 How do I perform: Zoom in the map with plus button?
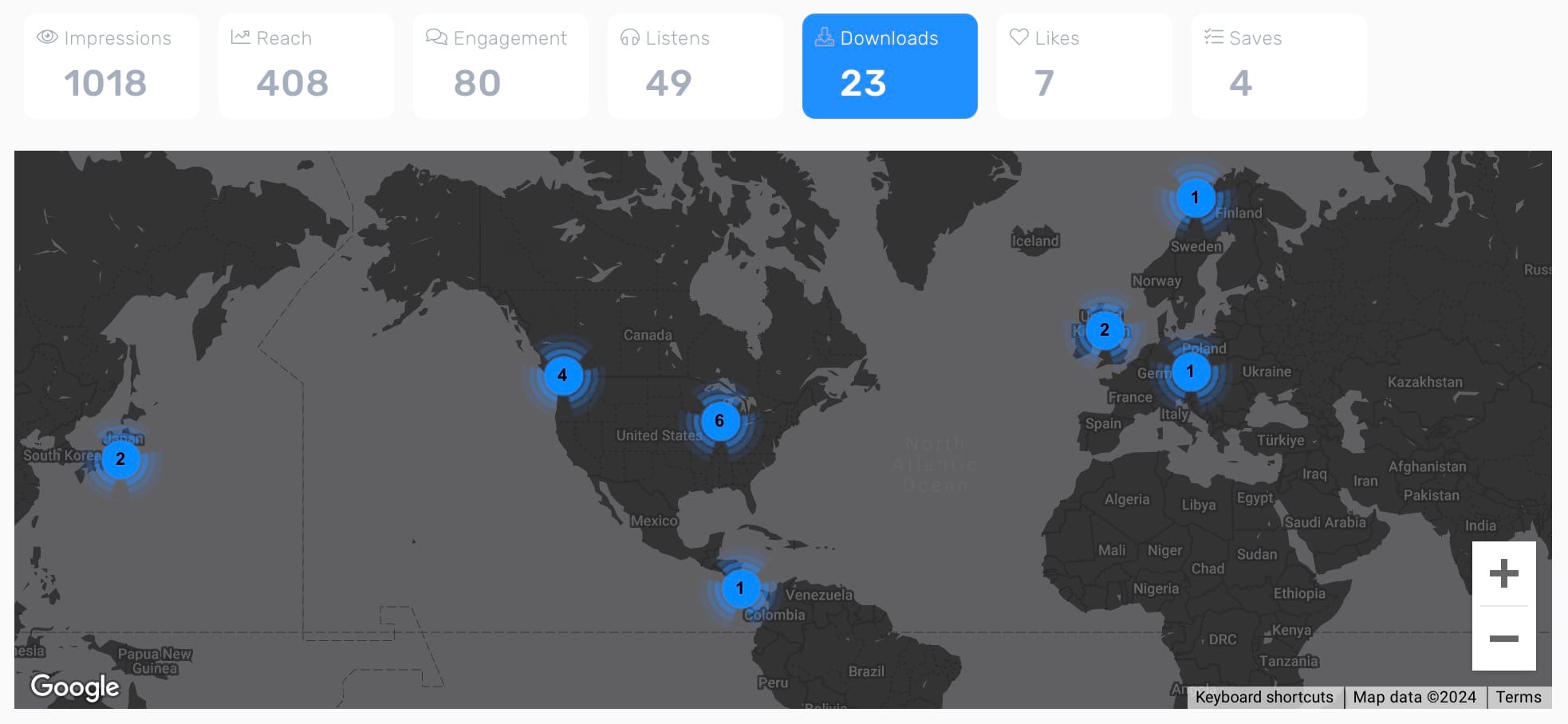coord(1503,573)
